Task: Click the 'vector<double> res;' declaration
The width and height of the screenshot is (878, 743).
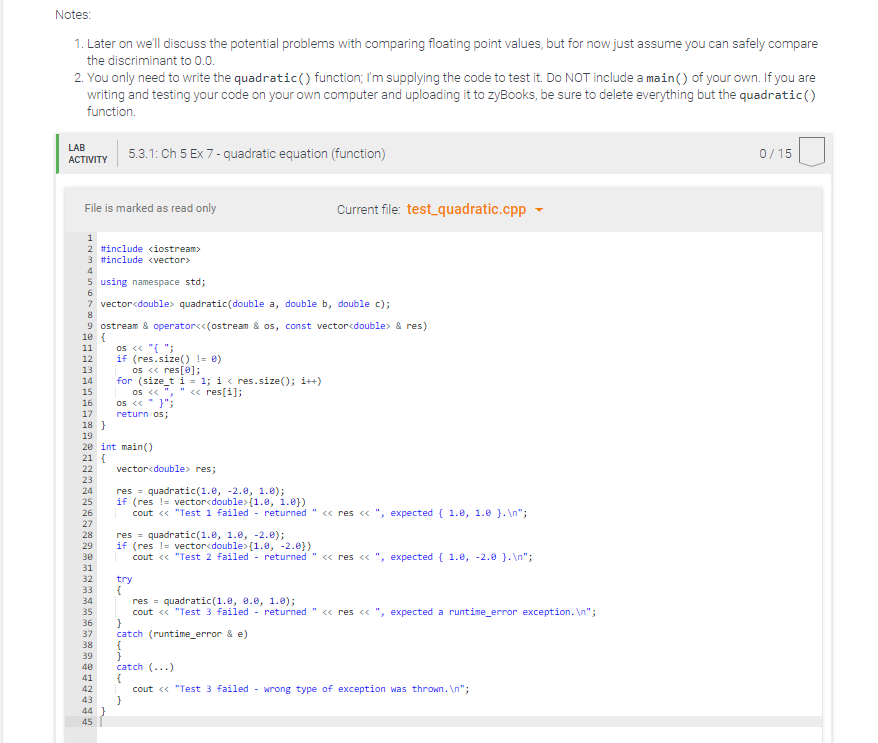Action: (166, 469)
